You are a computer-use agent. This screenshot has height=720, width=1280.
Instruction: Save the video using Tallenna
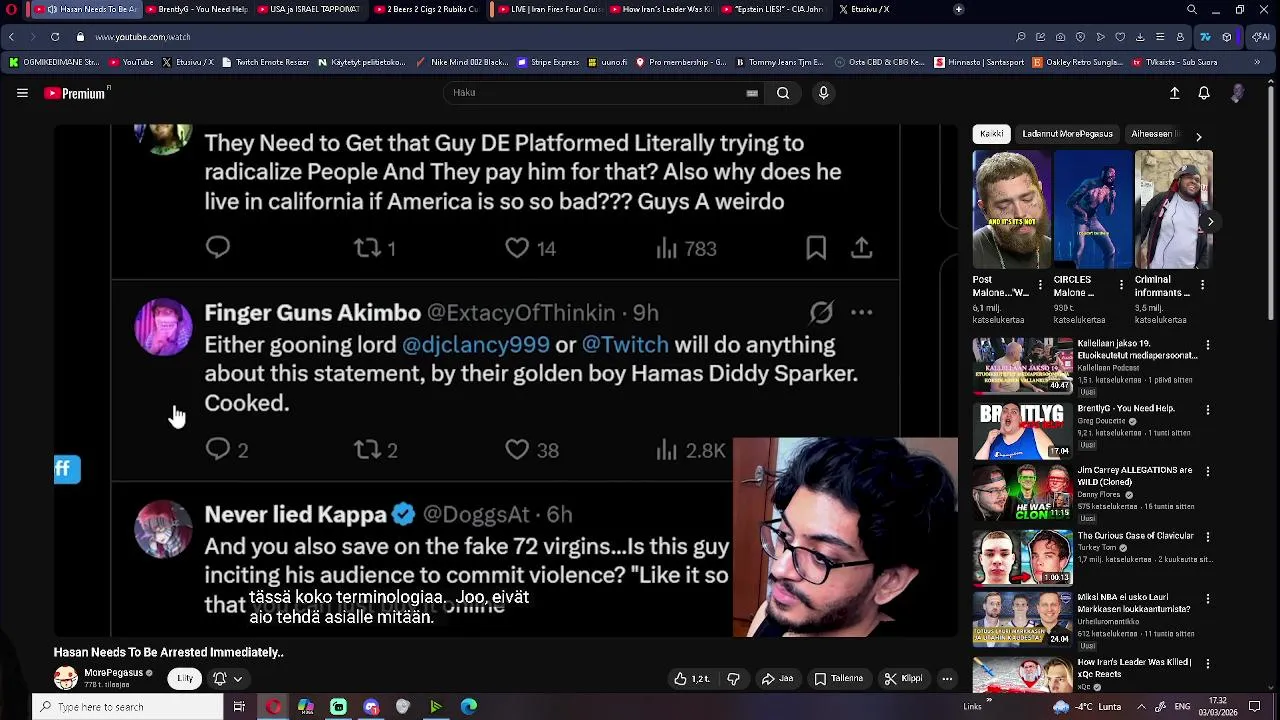[838, 679]
